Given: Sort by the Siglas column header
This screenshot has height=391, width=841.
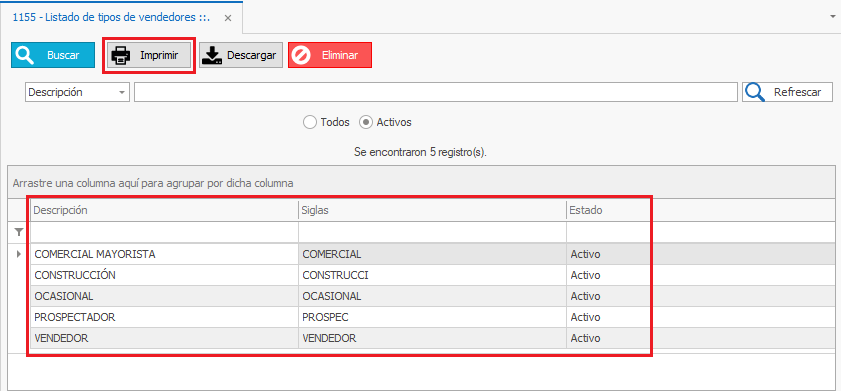Looking at the screenshot, I should (x=432, y=211).
